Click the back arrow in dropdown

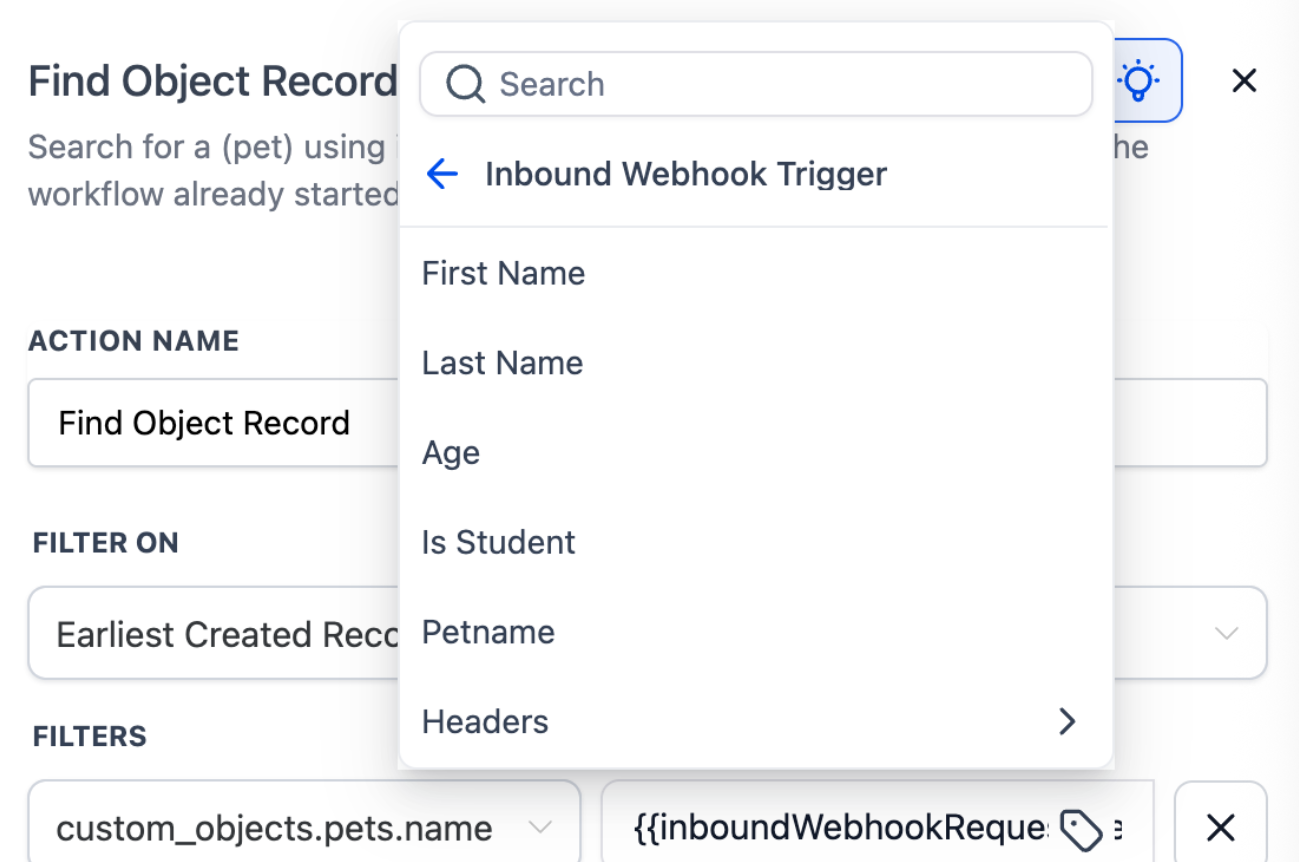(441, 174)
